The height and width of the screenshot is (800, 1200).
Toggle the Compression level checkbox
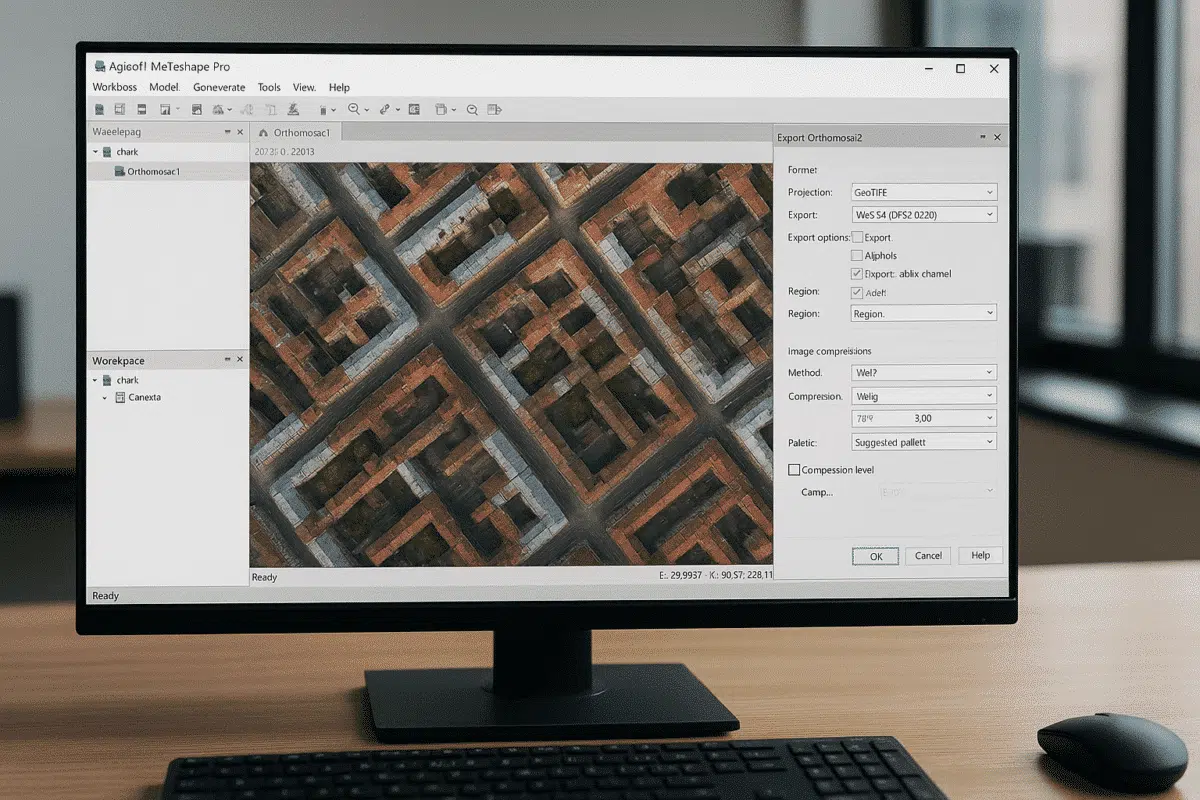pyautogui.click(x=794, y=469)
